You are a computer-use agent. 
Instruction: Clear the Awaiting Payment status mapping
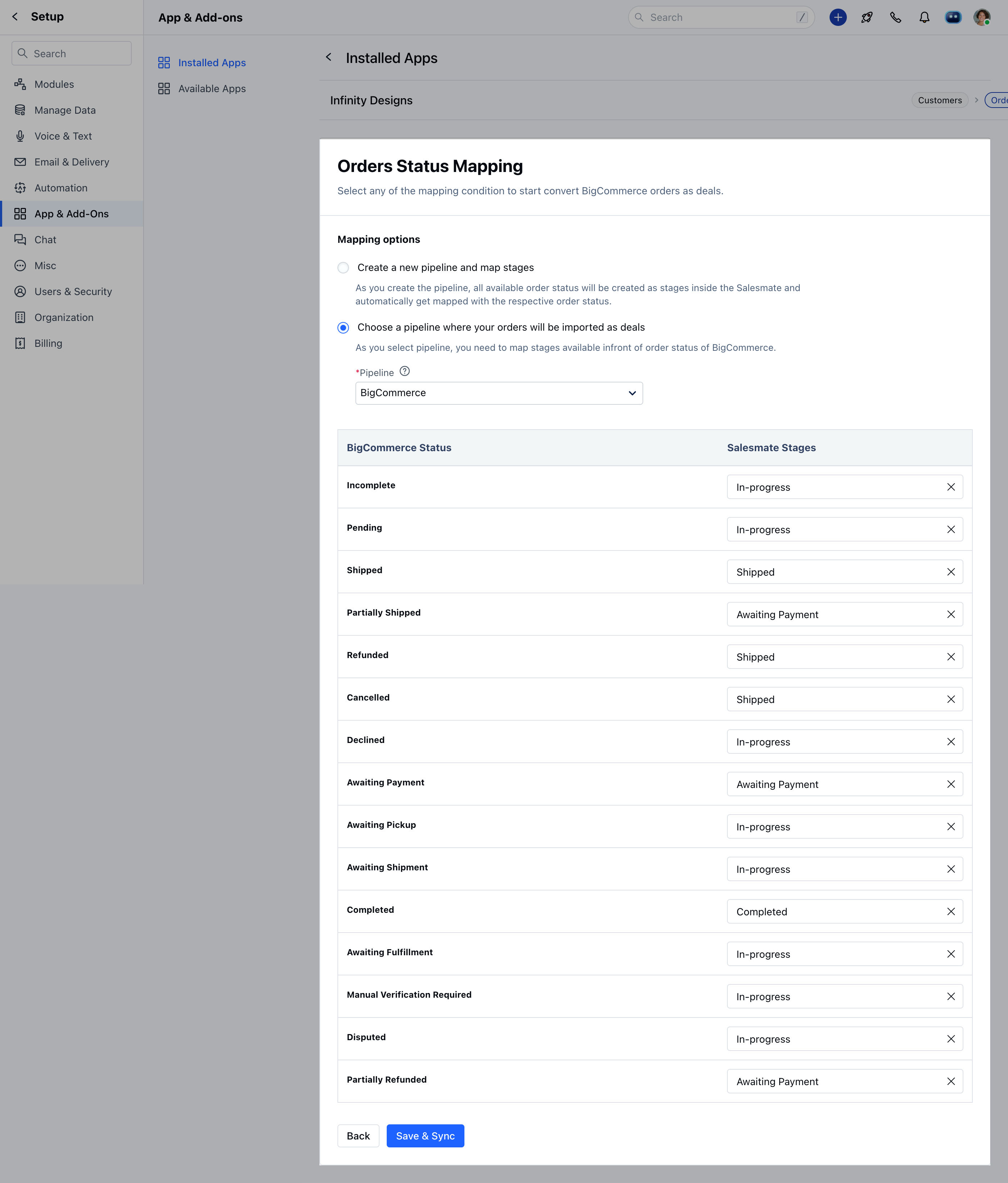(x=951, y=784)
